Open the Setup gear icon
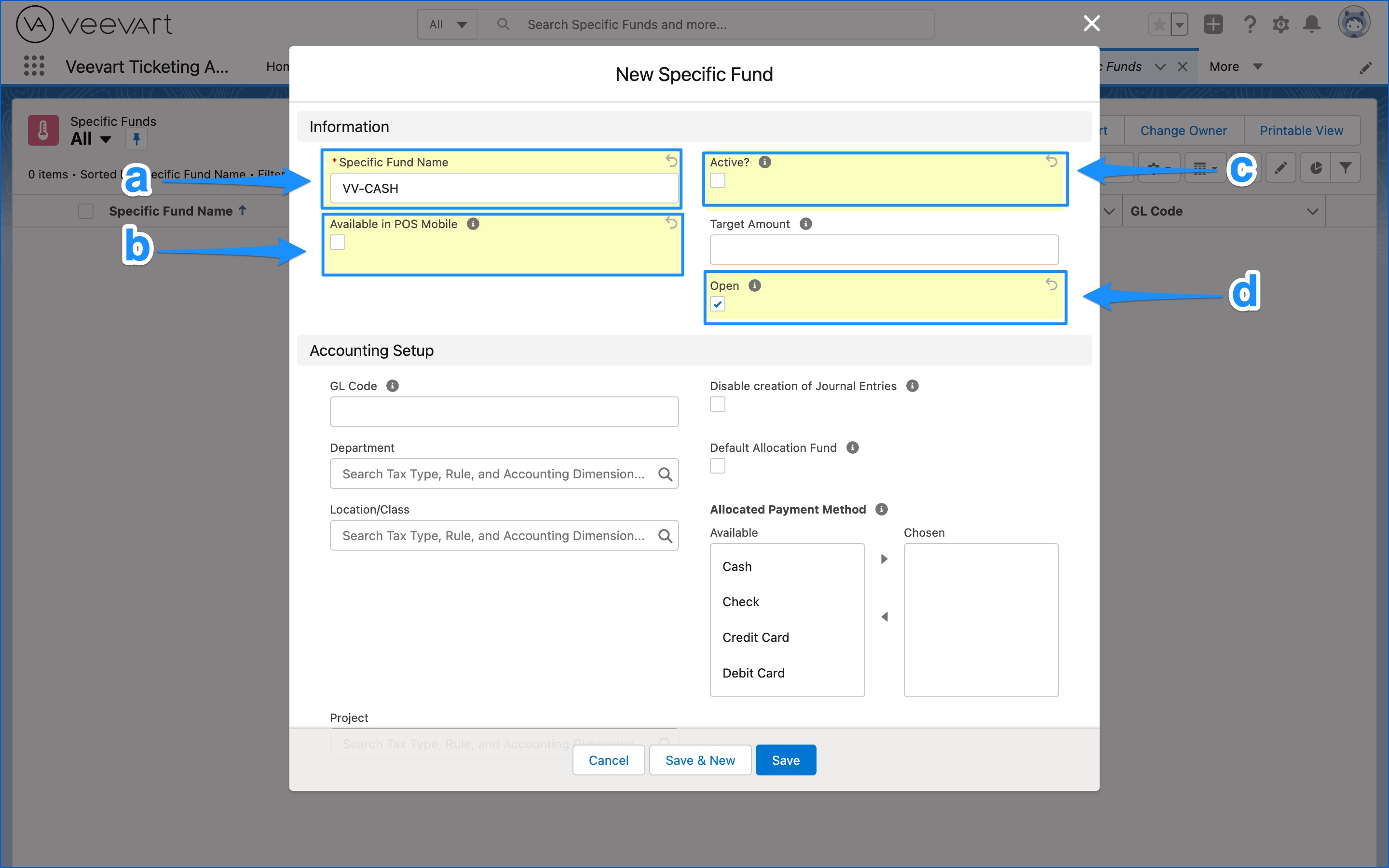The height and width of the screenshot is (868, 1389). [1280, 24]
